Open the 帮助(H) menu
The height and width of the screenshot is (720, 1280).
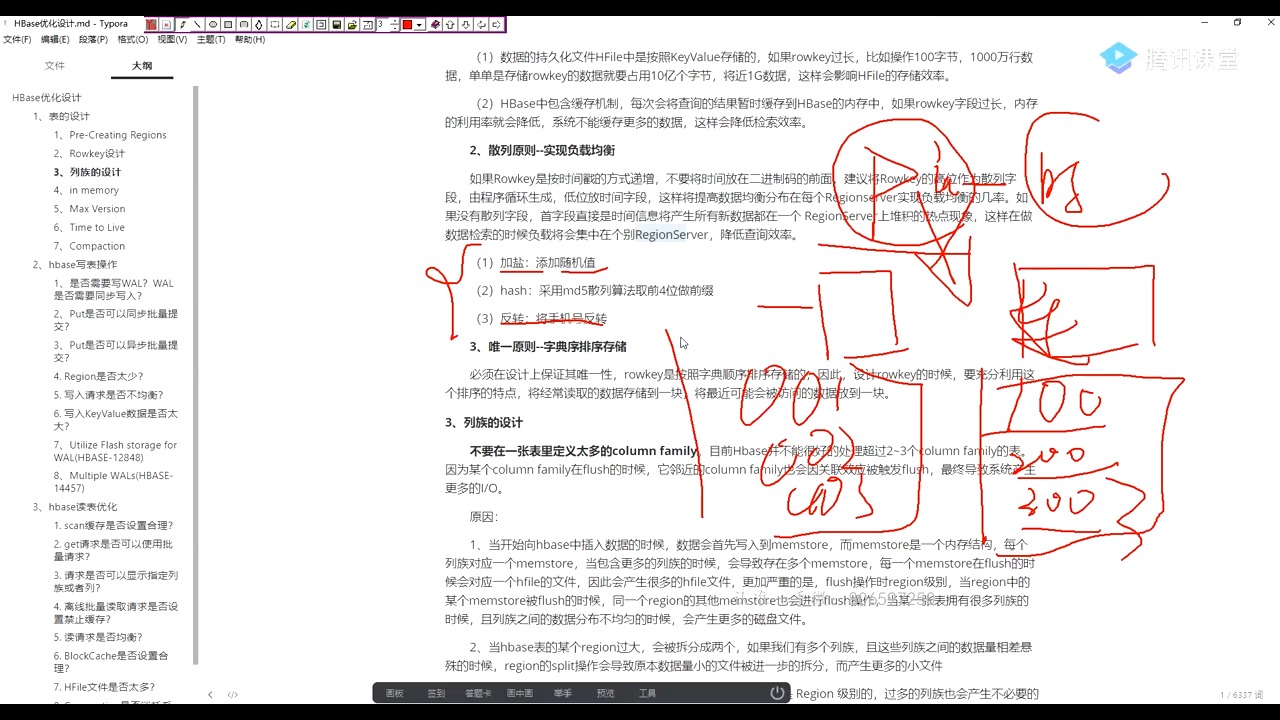[x=250, y=40]
